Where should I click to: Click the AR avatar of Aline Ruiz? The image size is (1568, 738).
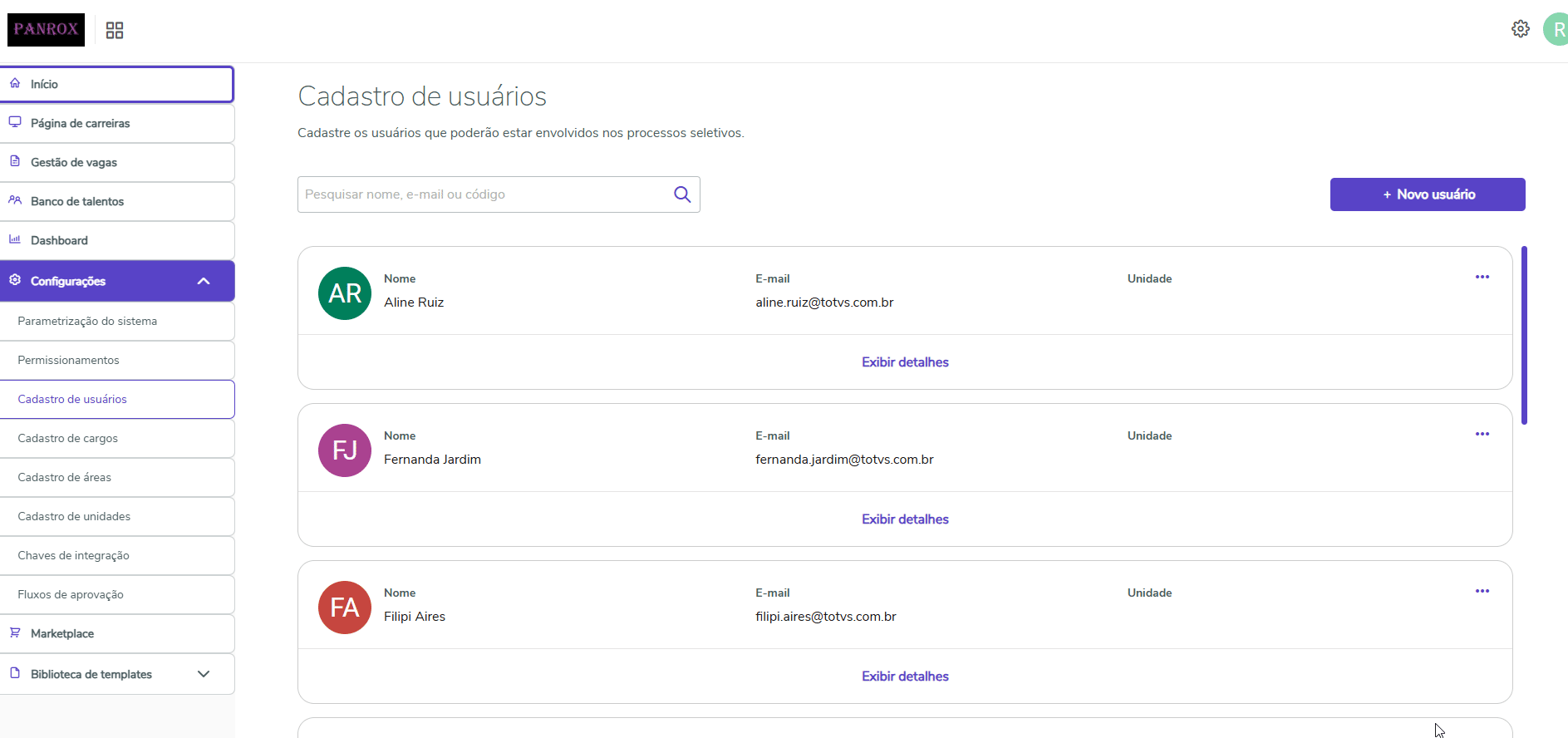click(x=345, y=293)
